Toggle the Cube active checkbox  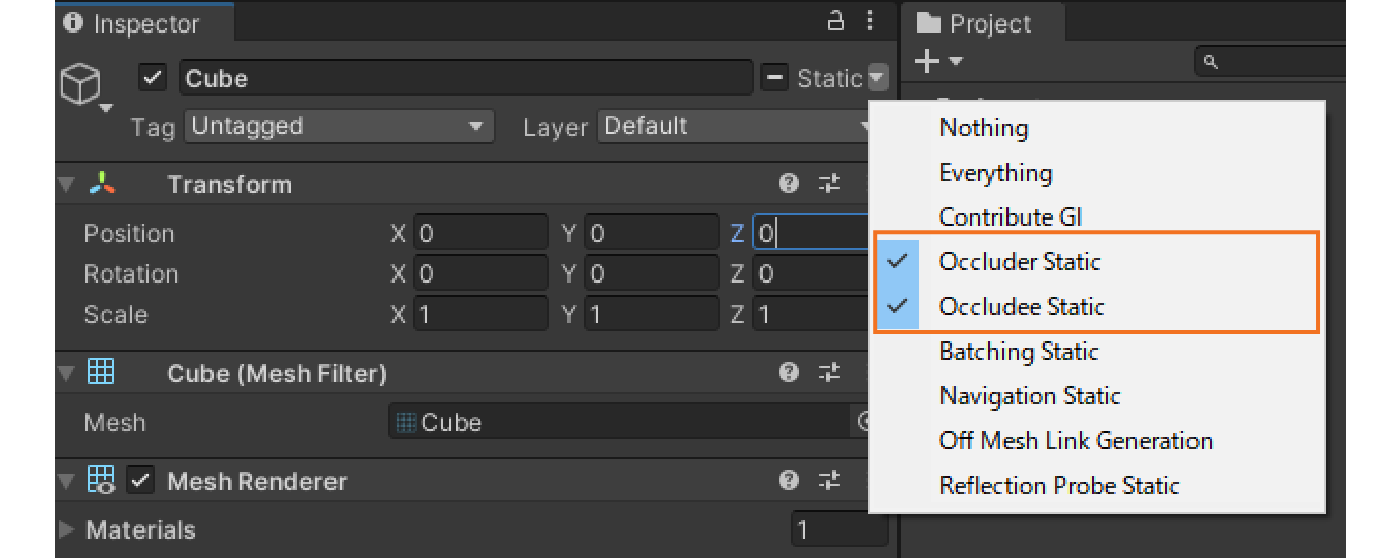[x=152, y=78]
